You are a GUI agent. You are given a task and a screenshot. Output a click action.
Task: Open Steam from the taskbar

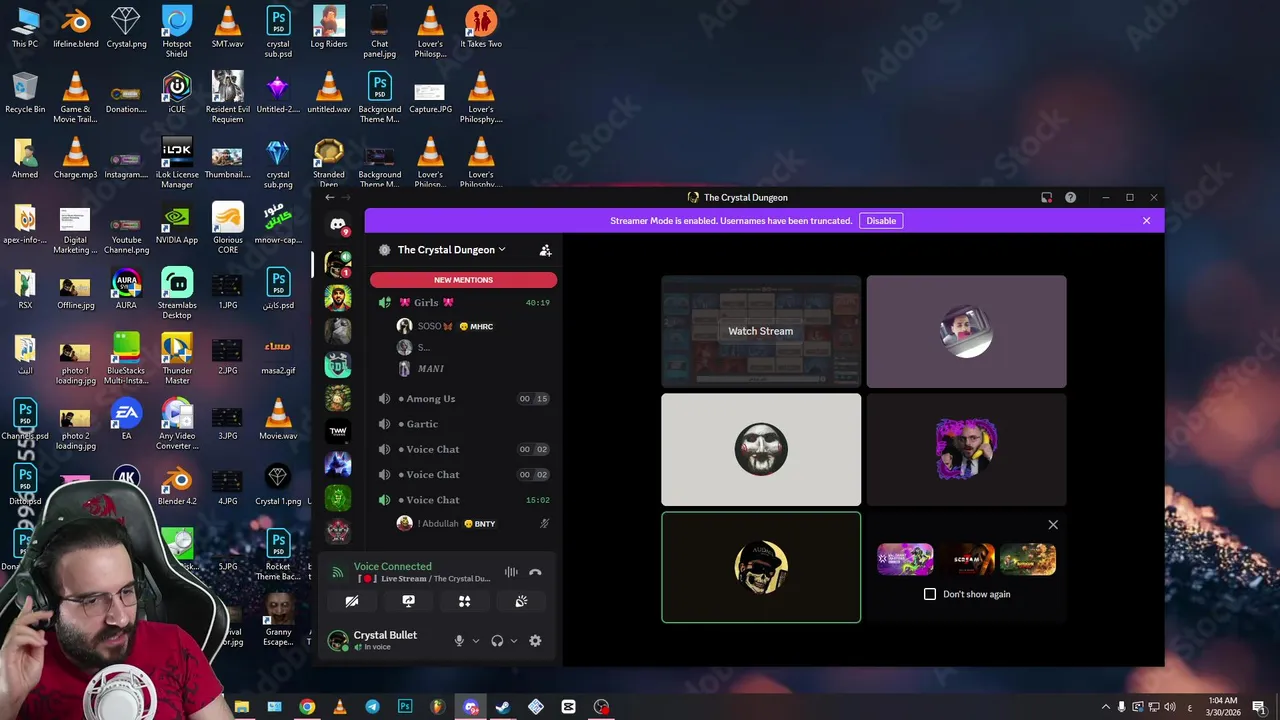click(503, 707)
